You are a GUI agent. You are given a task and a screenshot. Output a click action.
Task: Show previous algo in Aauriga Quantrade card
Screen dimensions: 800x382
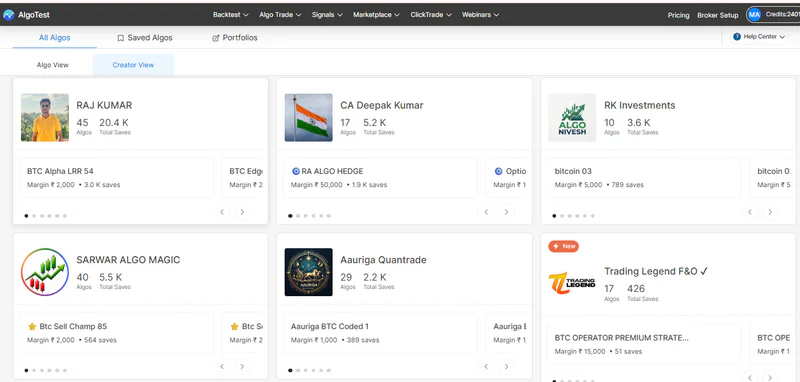pyautogui.click(x=486, y=366)
